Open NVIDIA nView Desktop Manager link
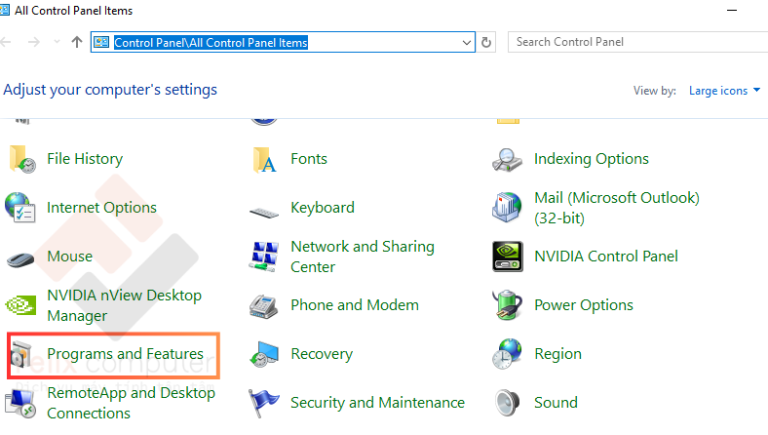 tap(124, 305)
